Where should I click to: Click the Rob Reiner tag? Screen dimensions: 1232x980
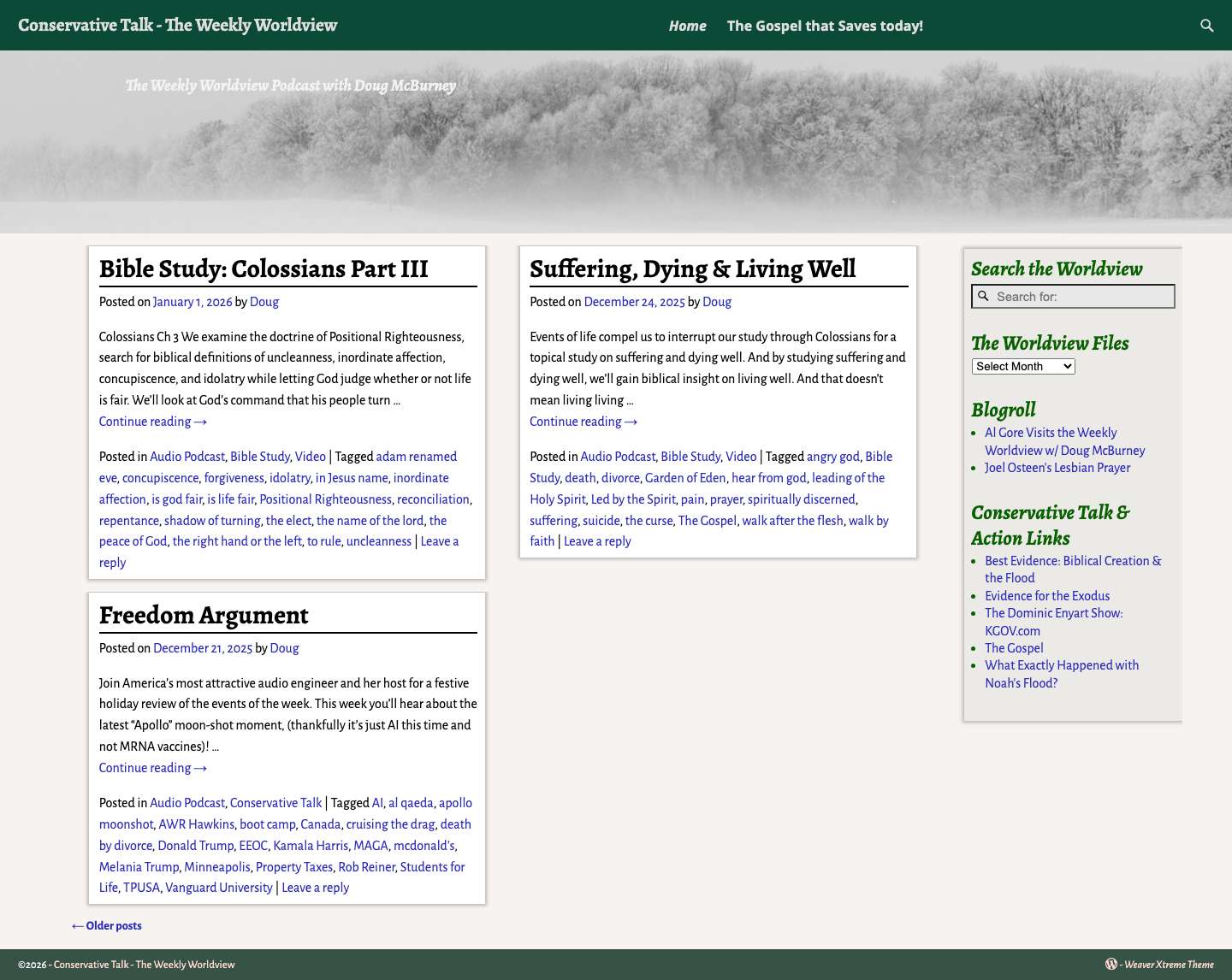(x=367, y=867)
